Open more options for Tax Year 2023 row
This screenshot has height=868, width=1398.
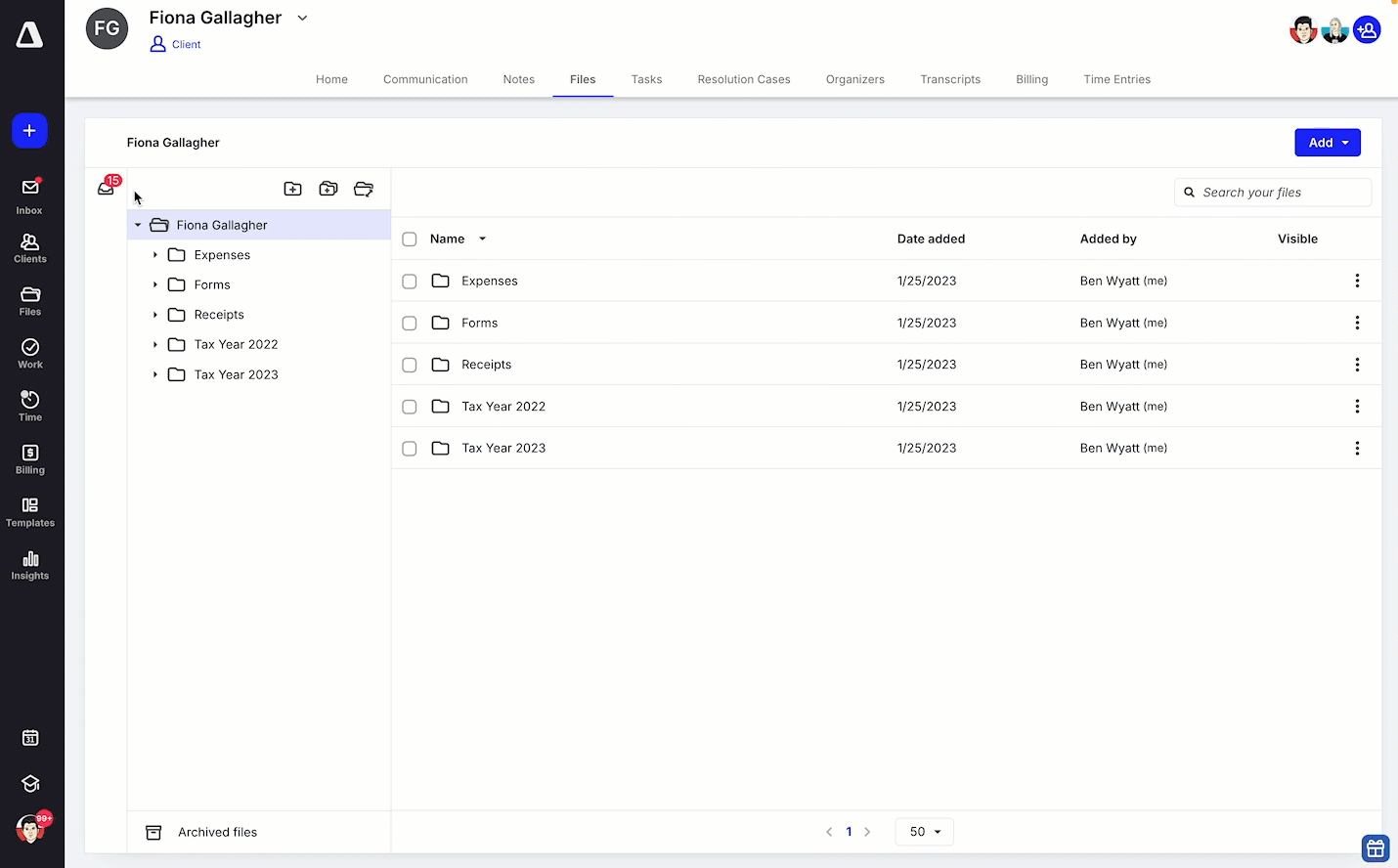[x=1357, y=448]
